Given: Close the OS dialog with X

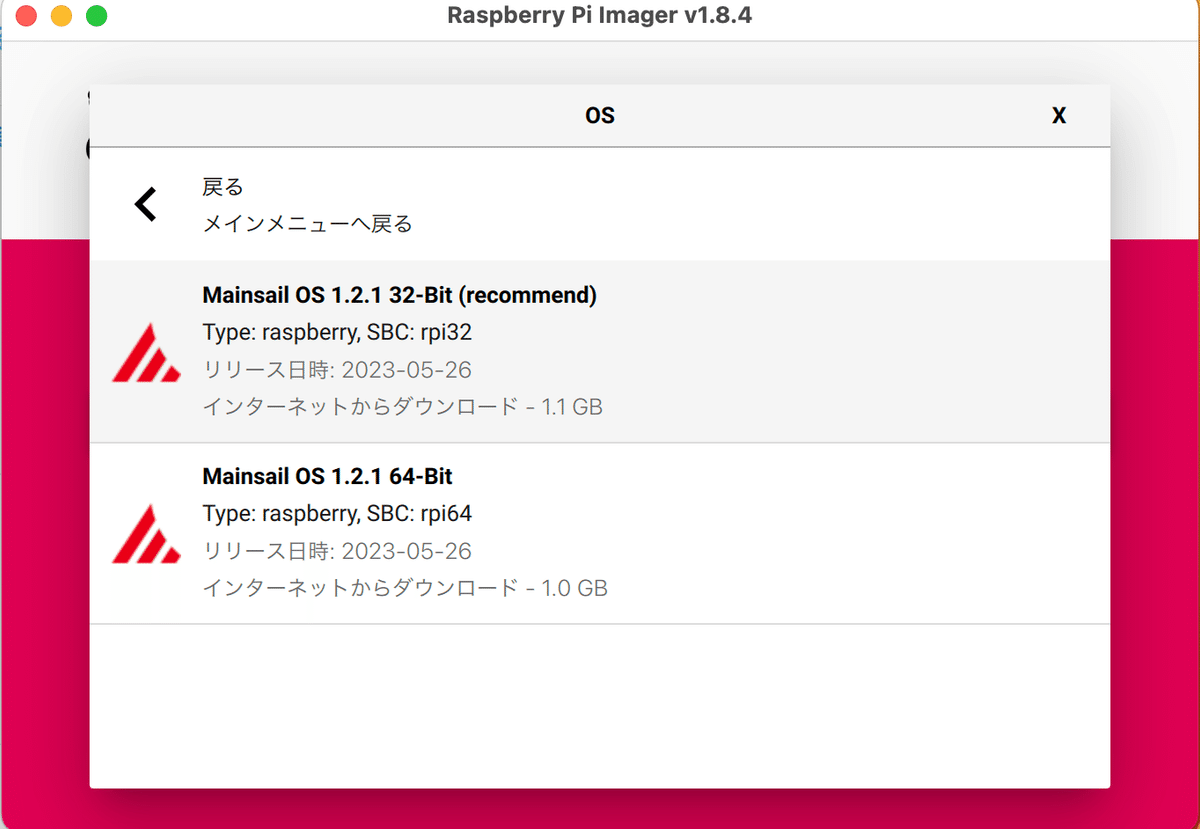Looking at the screenshot, I should pos(1059,116).
